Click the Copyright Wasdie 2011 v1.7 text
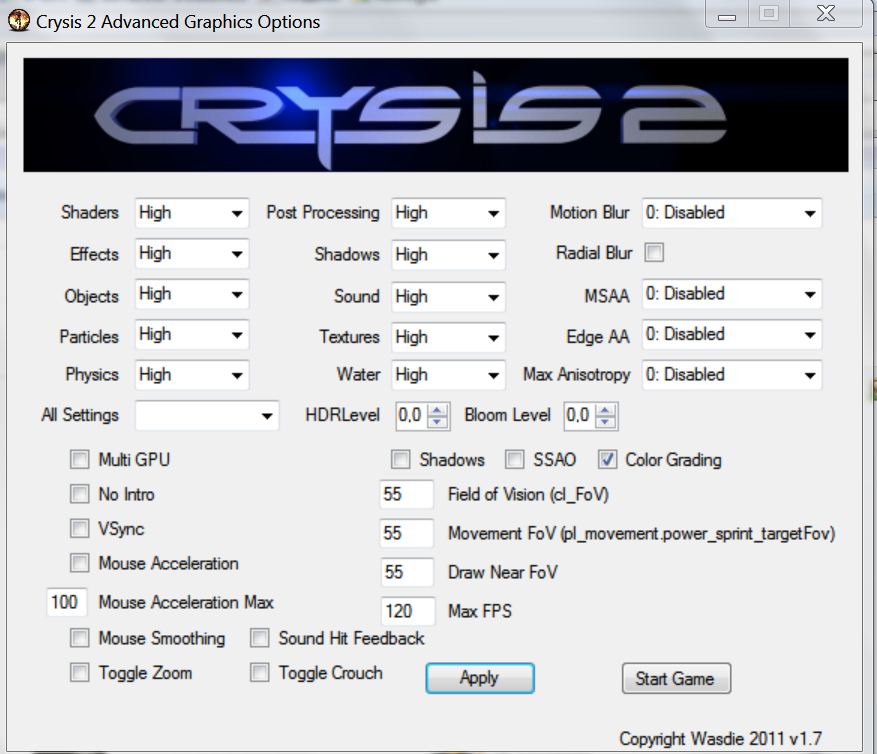Viewport: 877px width, 754px height. (x=720, y=739)
